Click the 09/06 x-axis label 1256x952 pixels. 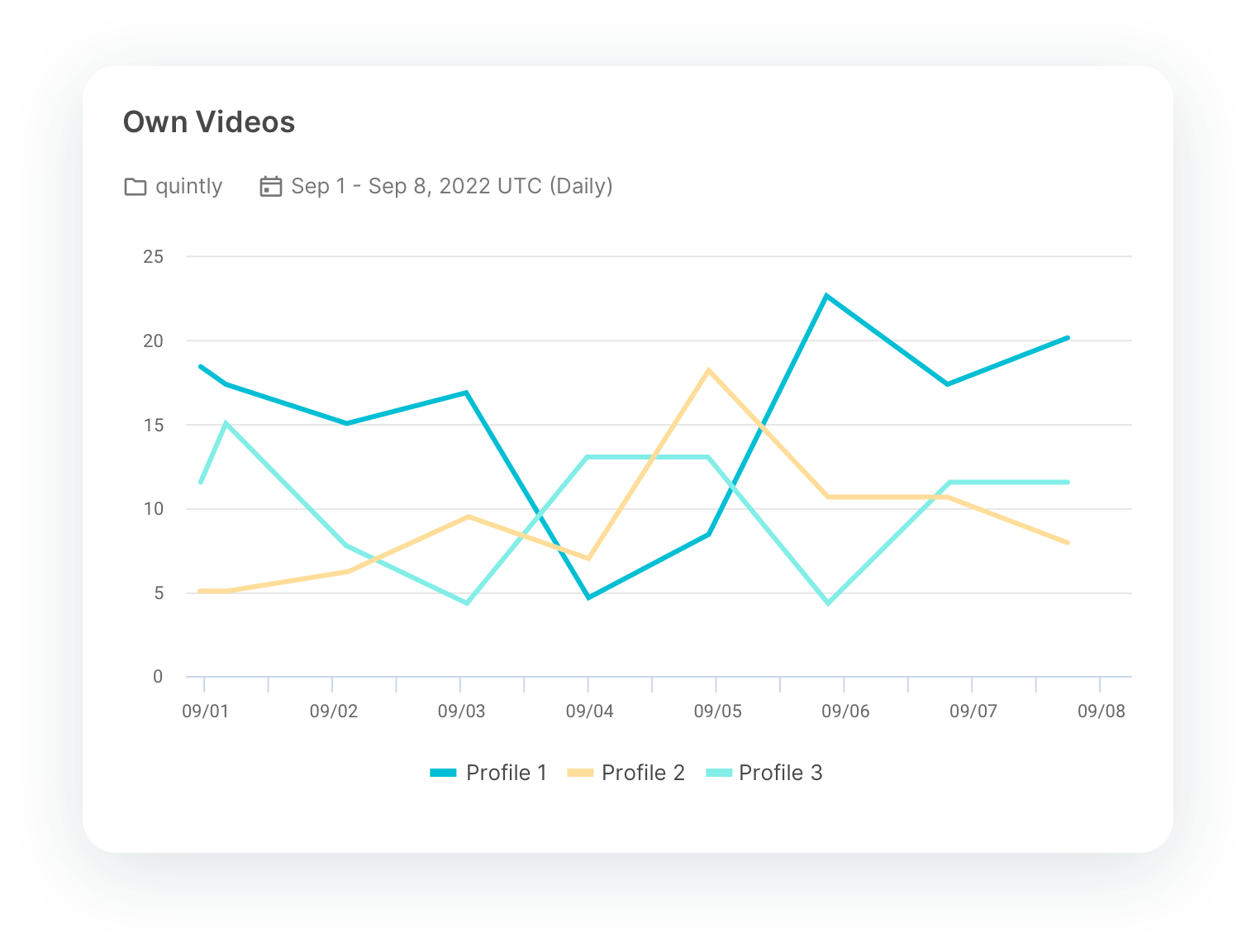[845, 712]
